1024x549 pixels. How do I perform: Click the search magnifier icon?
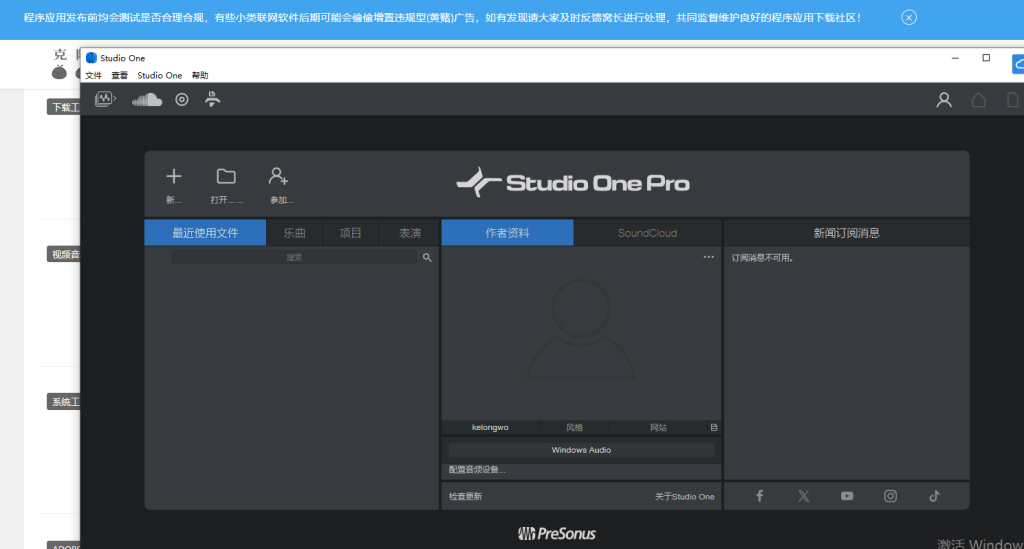427,258
